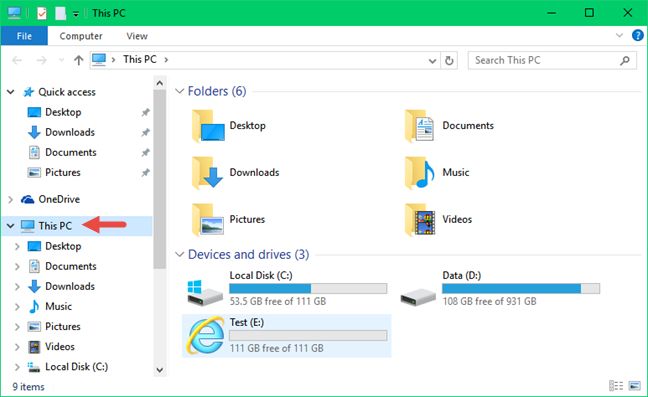Select the Documents folder icon
The height and width of the screenshot is (397, 648).
coord(419,126)
